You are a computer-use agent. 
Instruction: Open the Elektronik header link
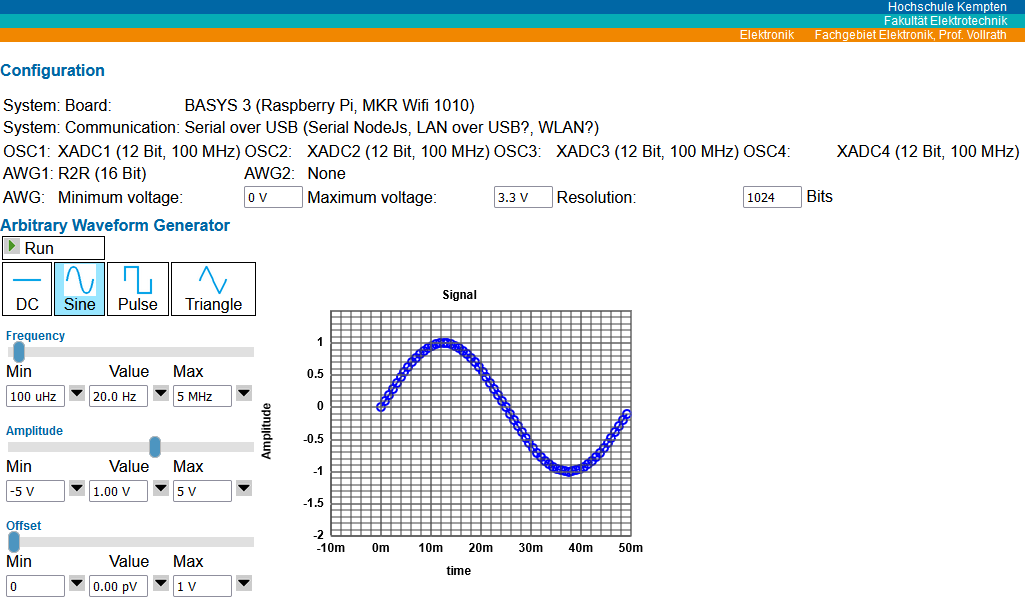point(766,35)
